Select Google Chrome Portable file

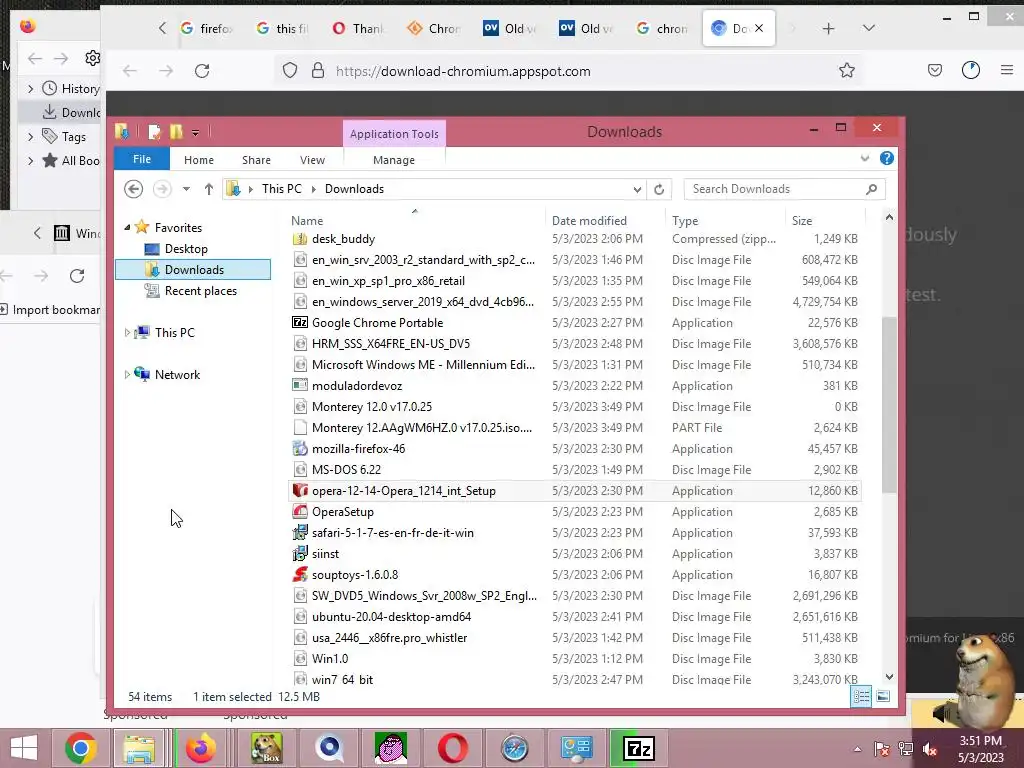[x=574, y=323]
